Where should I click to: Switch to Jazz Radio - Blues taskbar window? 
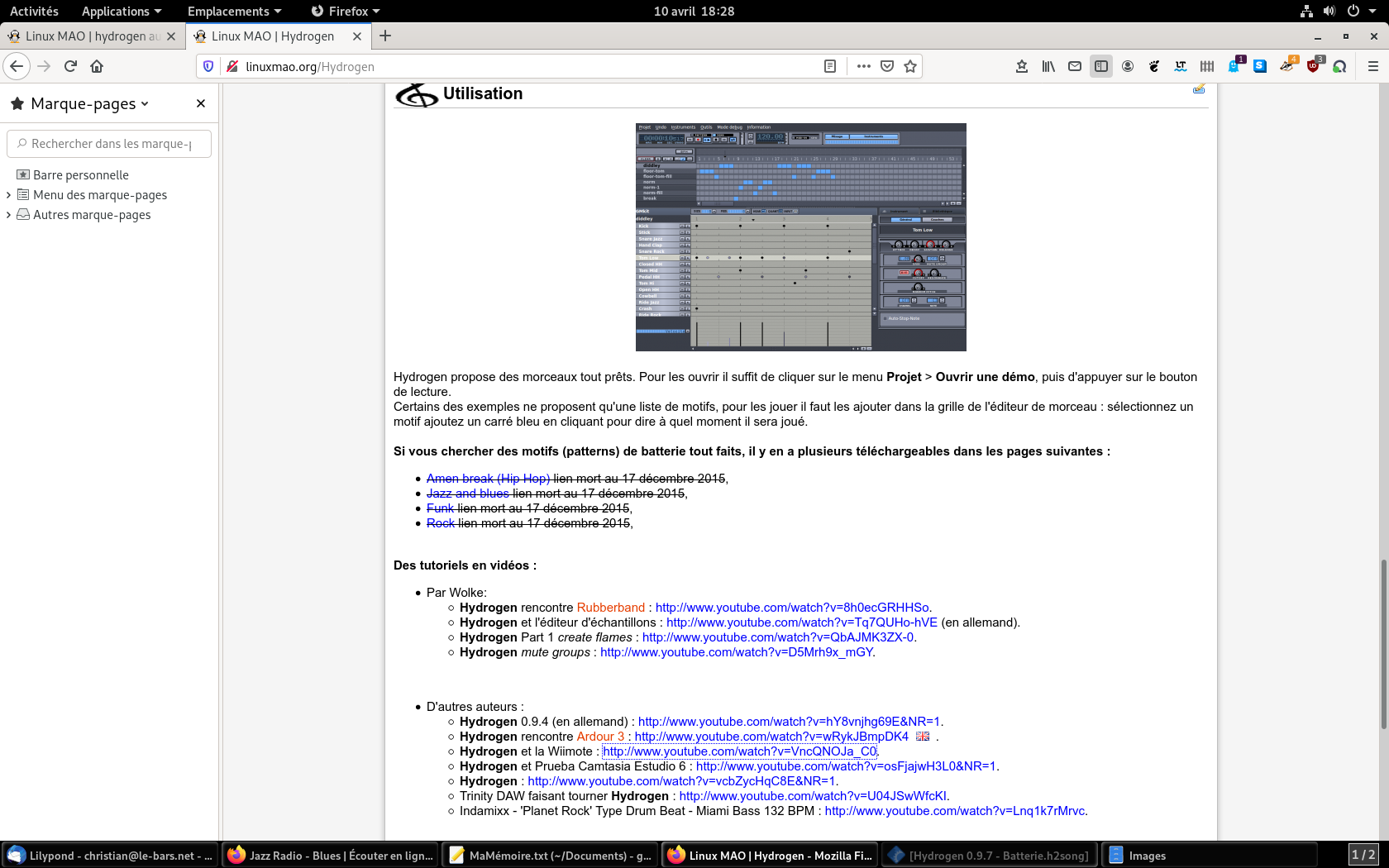click(331, 856)
